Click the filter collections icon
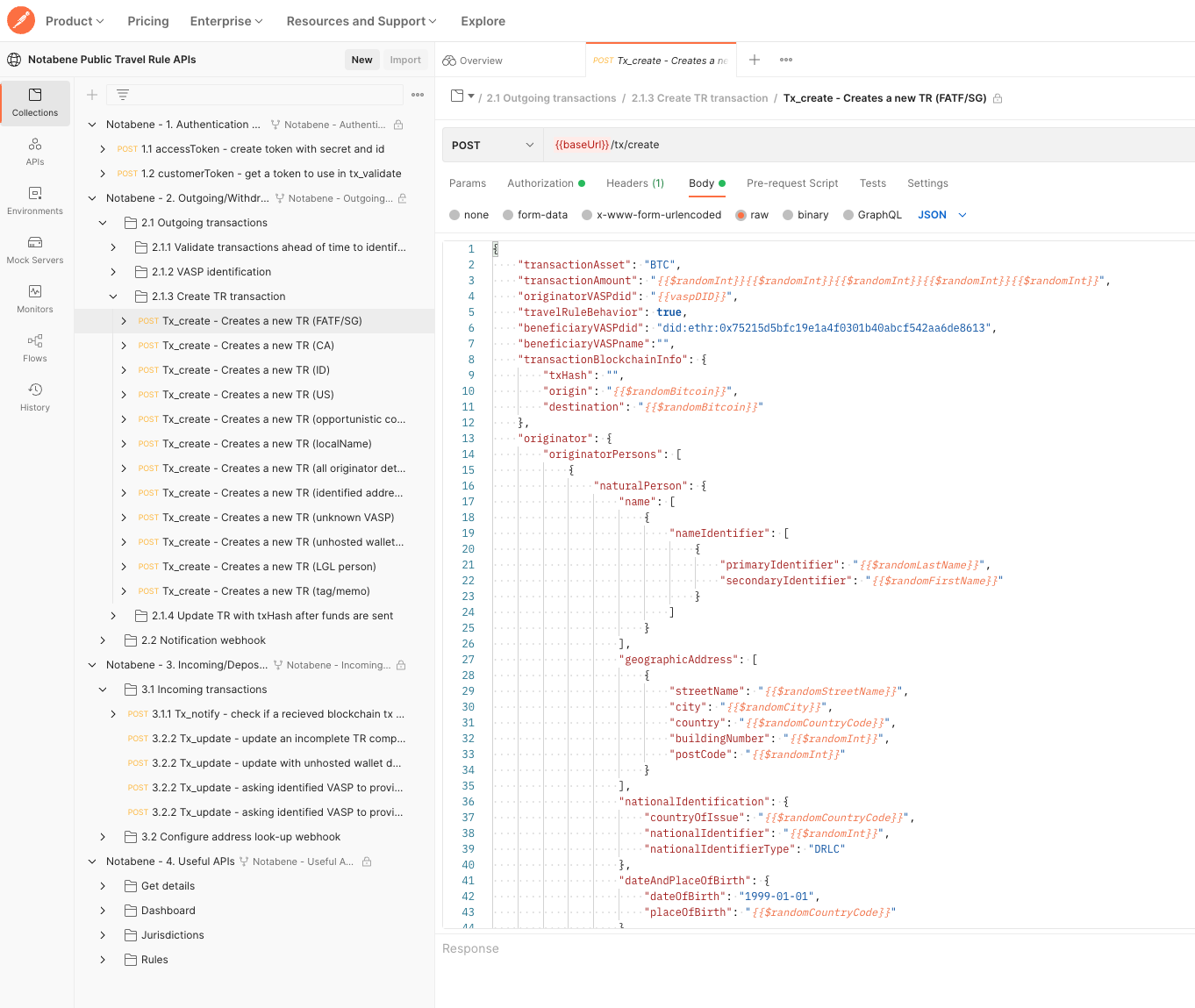The image size is (1195, 1008). [123, 95]
